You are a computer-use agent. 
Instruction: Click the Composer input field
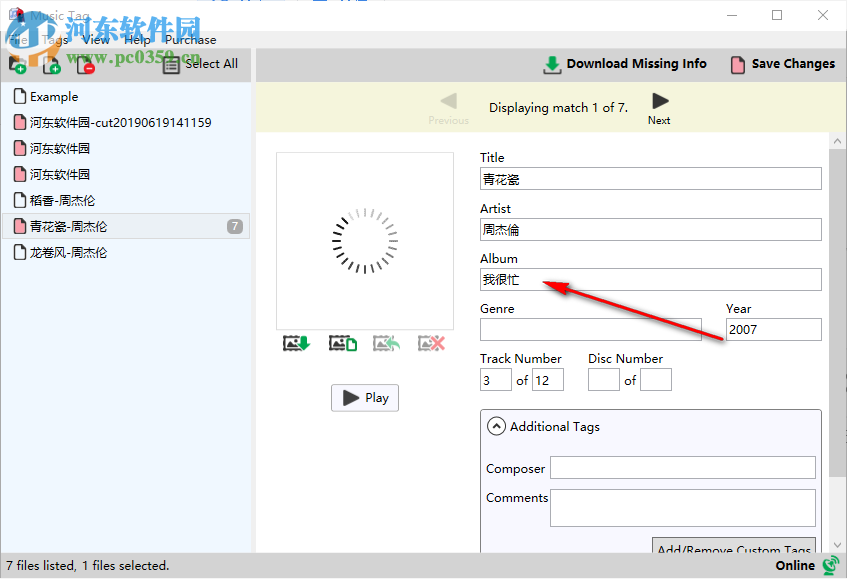(x=683, y=468)
